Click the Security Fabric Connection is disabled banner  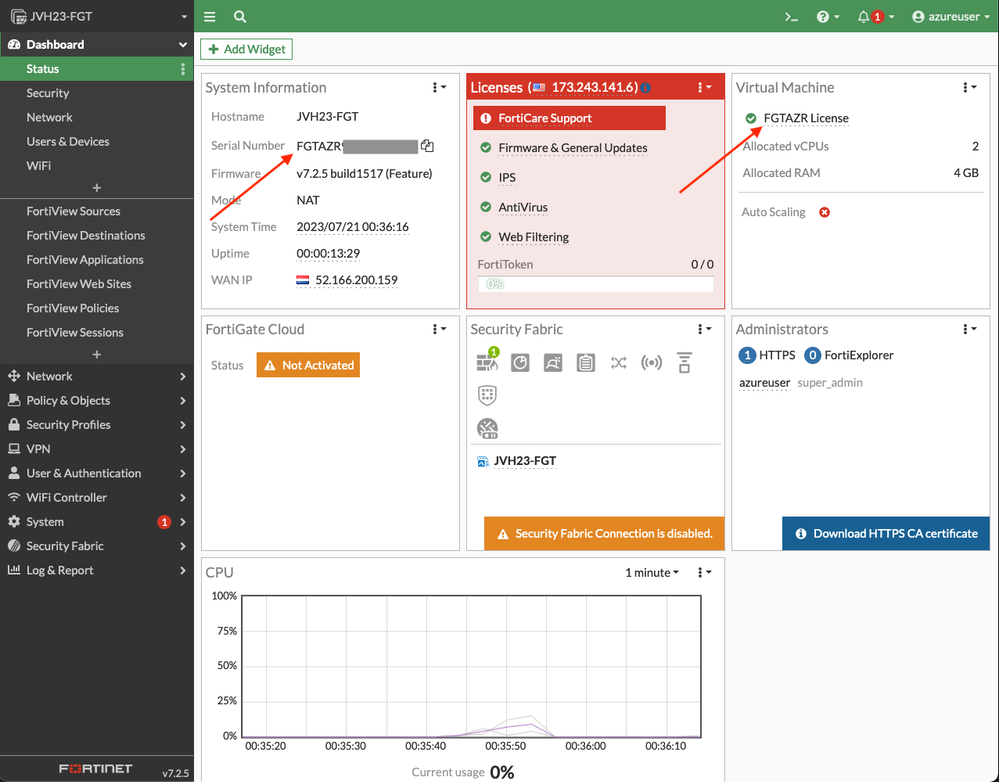(605, 533)
